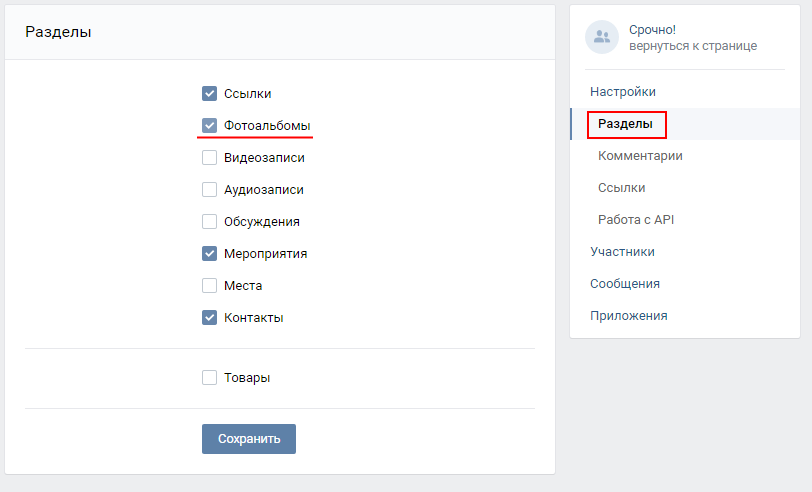Screen dimensions: 812x492
Task: Open the Настройки menu item
Action: [622, 92]
